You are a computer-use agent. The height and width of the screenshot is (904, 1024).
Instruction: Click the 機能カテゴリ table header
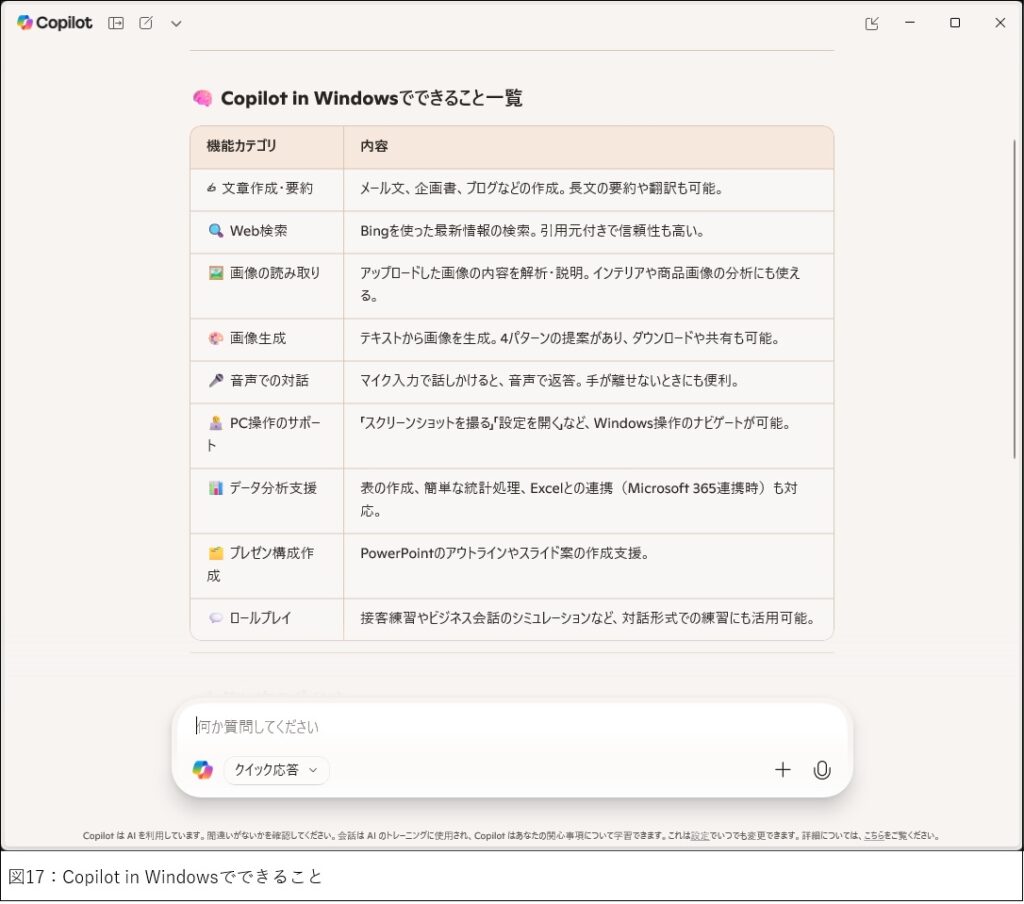click(x=241, y=147)
